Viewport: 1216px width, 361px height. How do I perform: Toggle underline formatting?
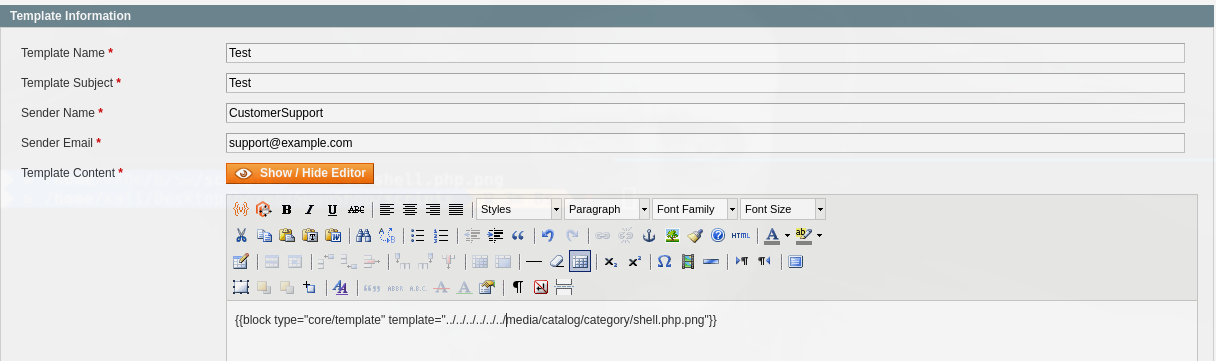click(x=333, y=209)
